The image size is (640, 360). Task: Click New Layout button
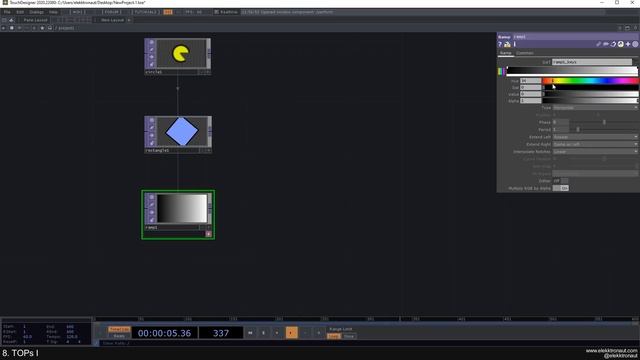[x=112, y=20]
